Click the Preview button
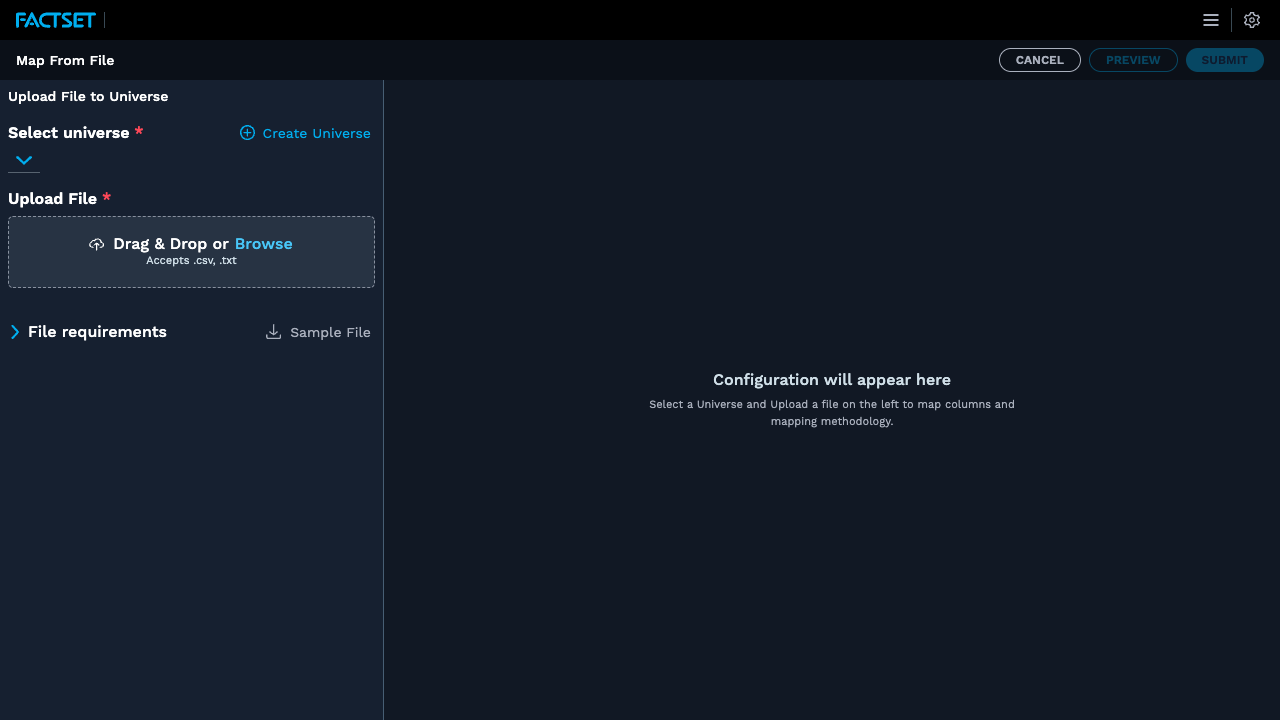Image resolution: width=1280 pixels, height=720 pixels. [1133, 60]
